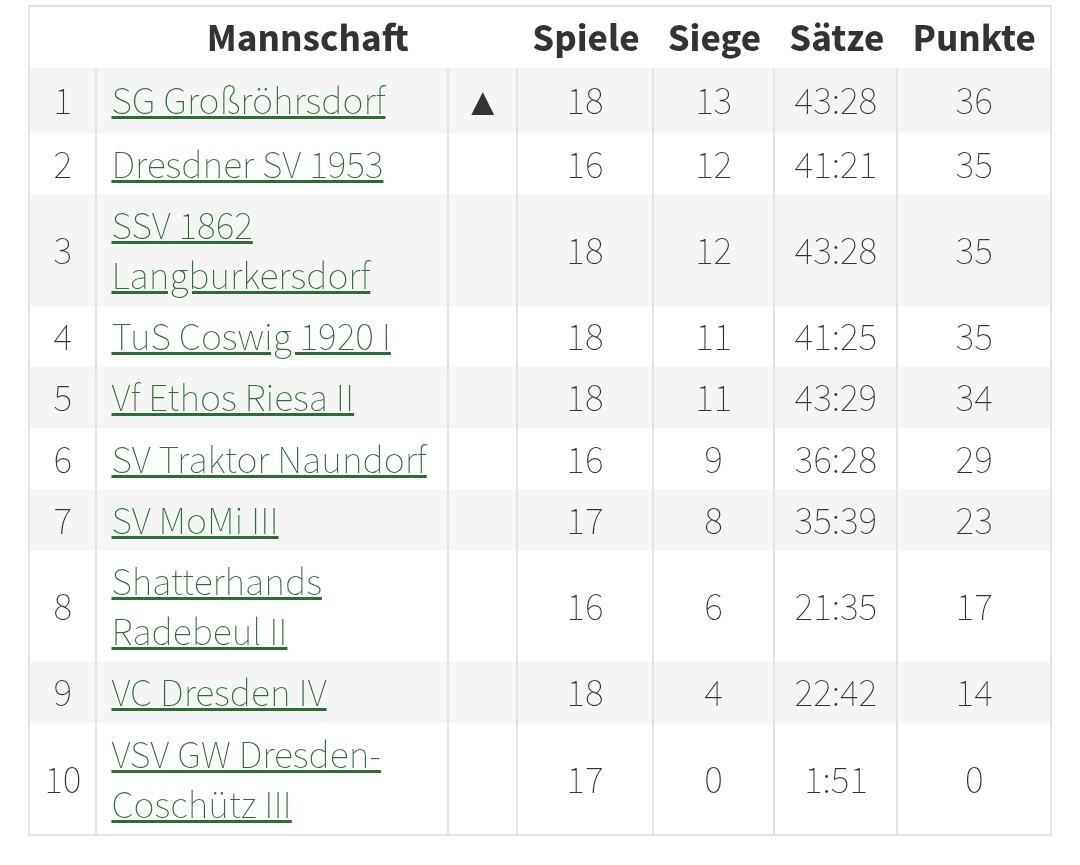
Task: Click the Sätze column header
Action: 836,38
